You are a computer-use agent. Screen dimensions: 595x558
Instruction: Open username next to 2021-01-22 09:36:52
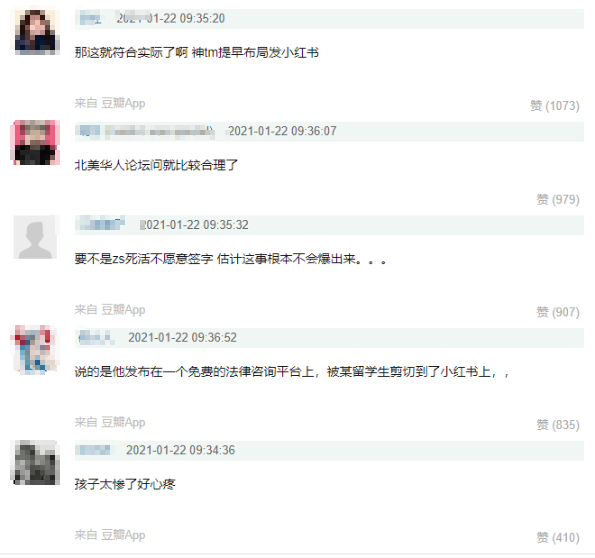(96, 337)
